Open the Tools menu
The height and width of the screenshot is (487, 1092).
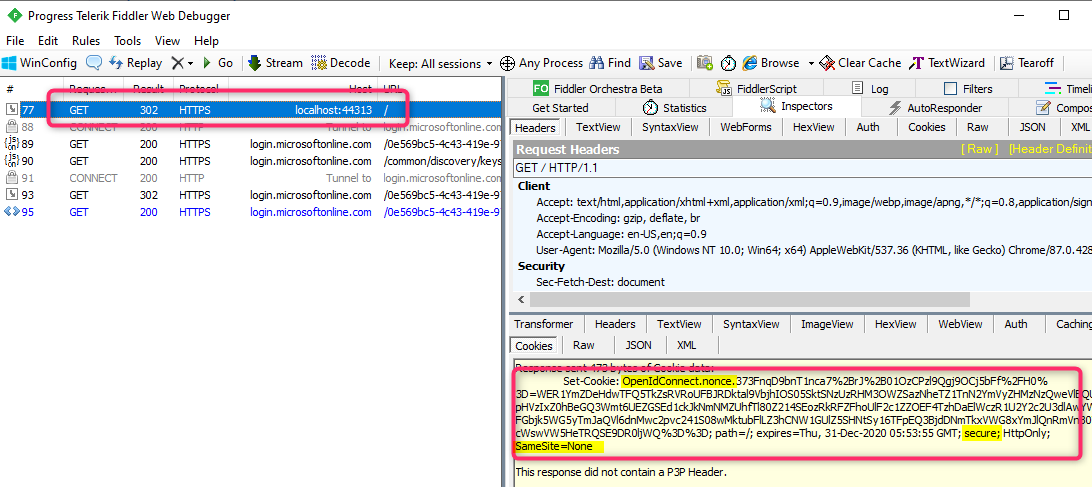(127, 40)
